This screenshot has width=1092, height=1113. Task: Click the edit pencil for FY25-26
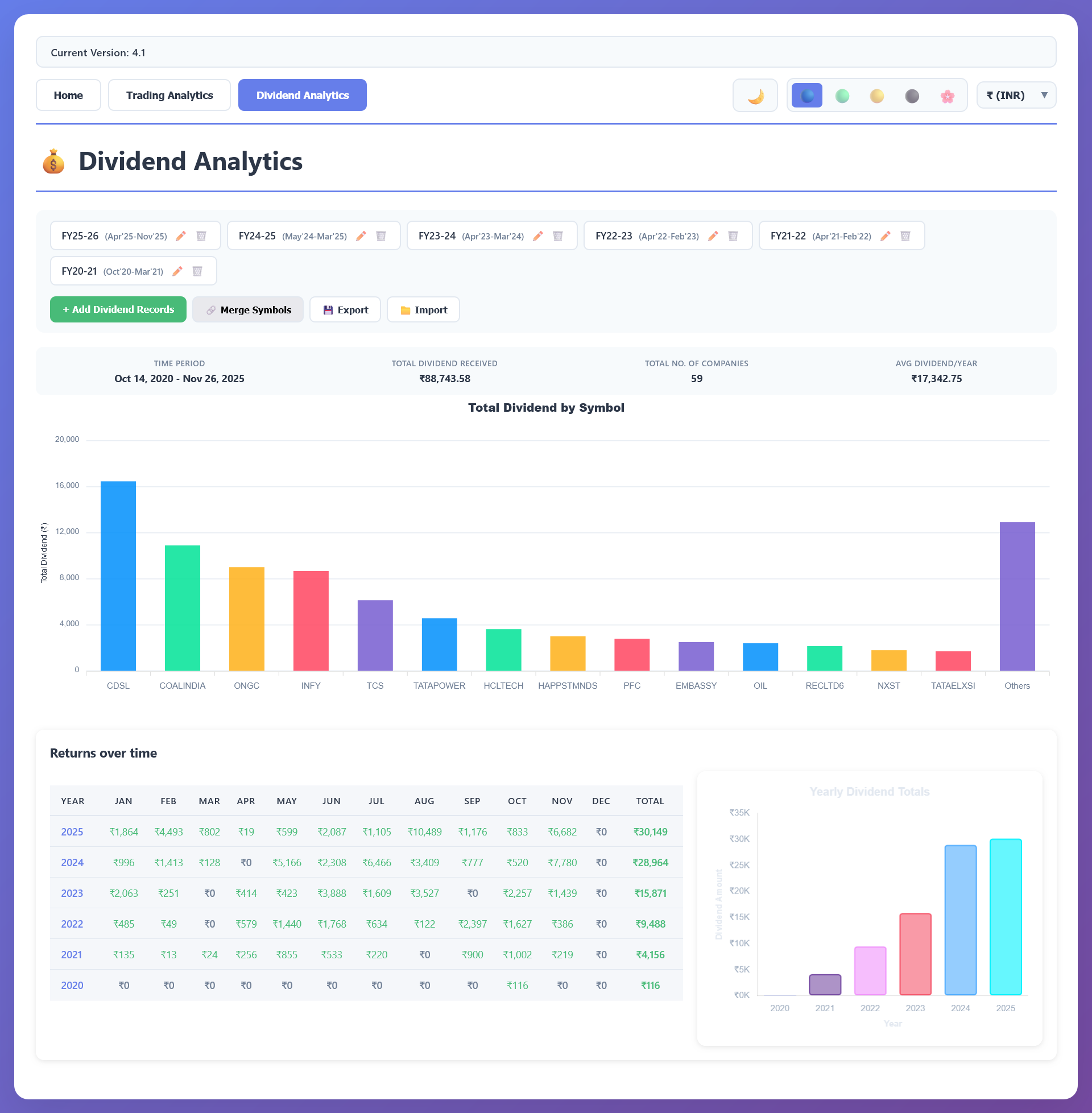point(181,236)
